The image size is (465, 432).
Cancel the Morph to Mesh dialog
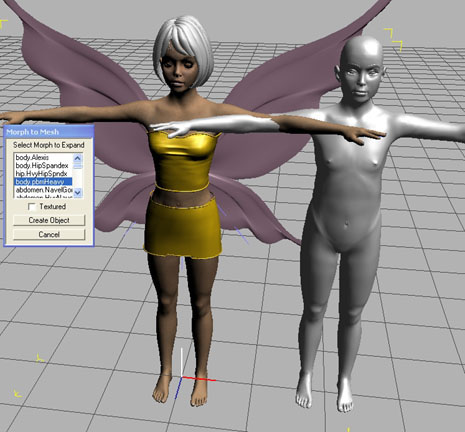coord(49,234)
